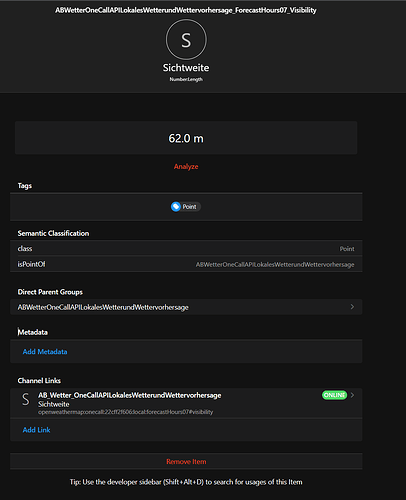Click the S icon in Channel Links
Image resolution: width=406 pixels, height=500 pixels.
coord(26,399)
